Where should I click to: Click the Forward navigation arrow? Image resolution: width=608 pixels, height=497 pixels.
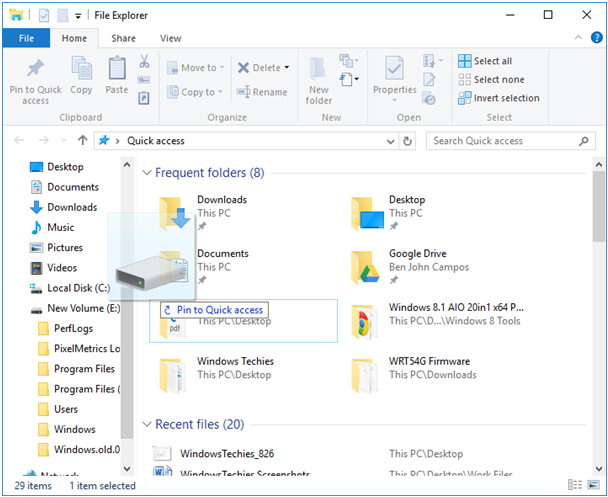click(x=44, y=140)
